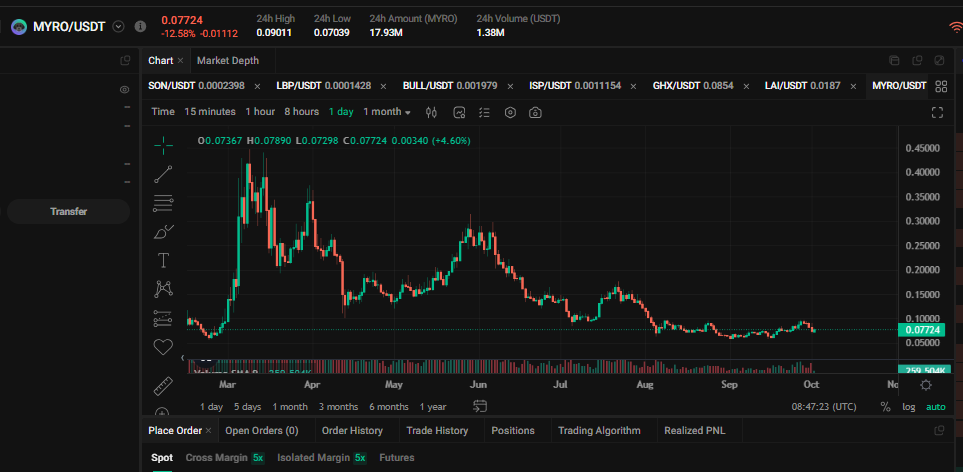Open the Positions tab
This screenshot has height=472, width=963.
pos(513,431)
